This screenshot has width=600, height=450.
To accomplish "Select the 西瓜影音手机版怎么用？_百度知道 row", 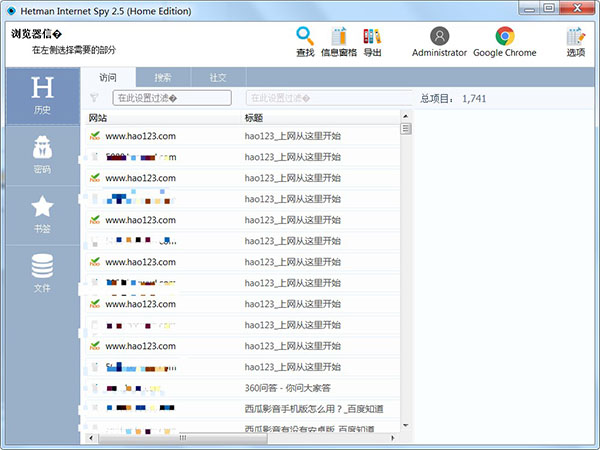I will point(243,409).
